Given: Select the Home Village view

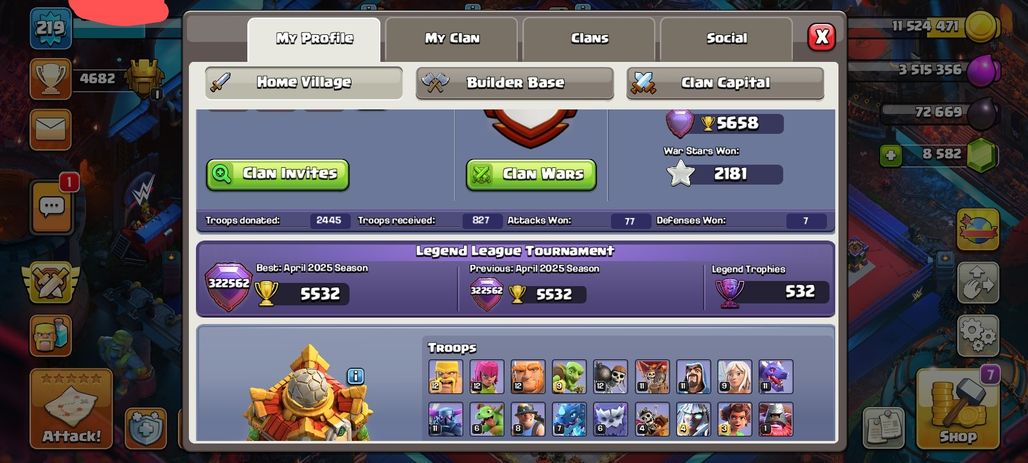Looking at the screenshot, I should [x=304, y=83].
